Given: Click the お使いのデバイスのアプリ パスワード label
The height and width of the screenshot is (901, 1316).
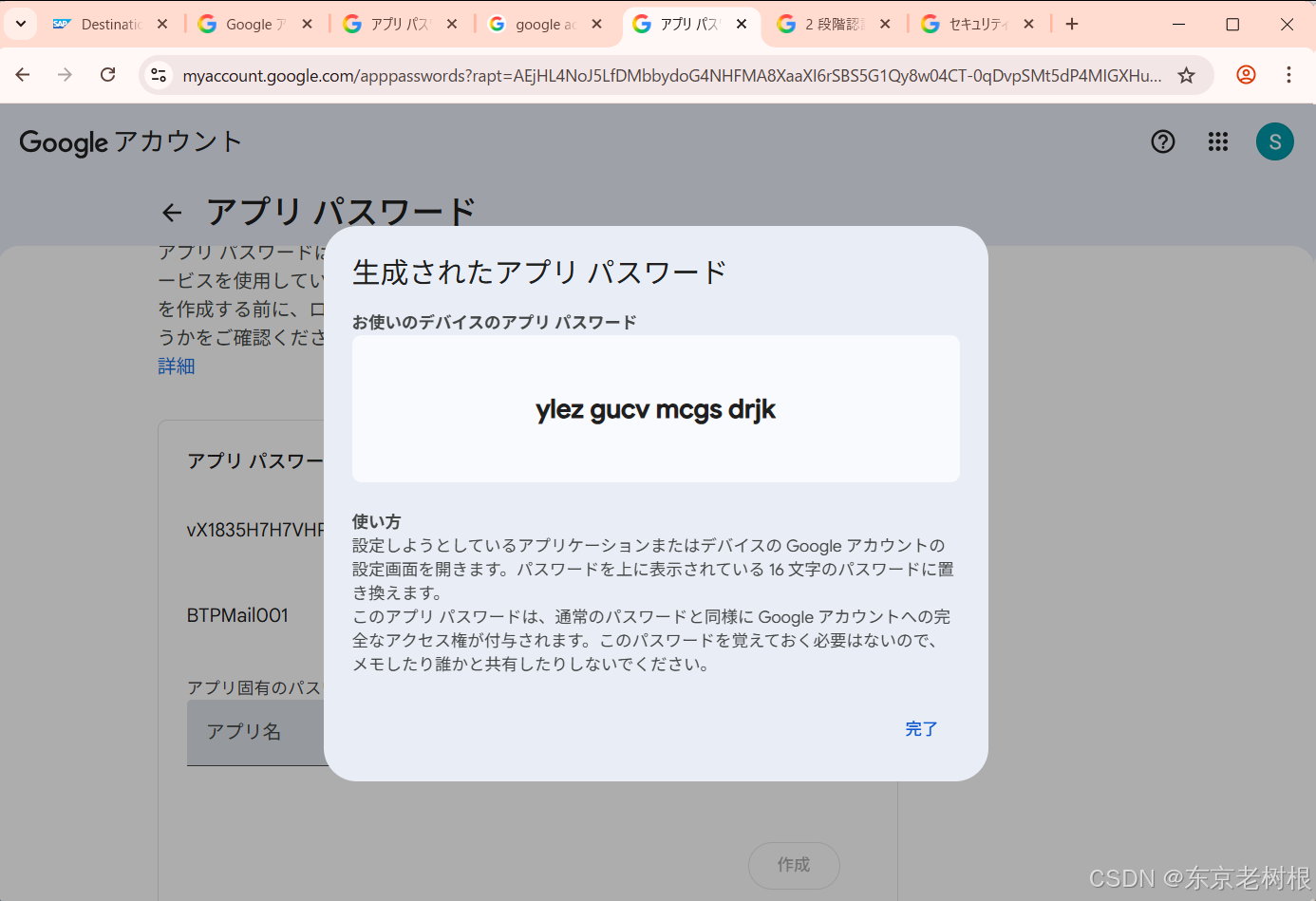Looking at the screenshot, I should click(494, 322).
